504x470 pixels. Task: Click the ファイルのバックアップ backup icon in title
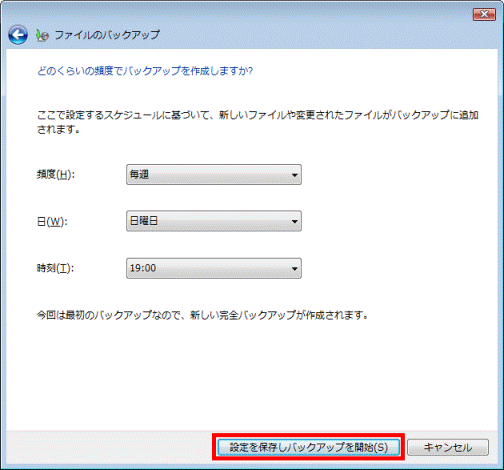[x=42, y=35]
